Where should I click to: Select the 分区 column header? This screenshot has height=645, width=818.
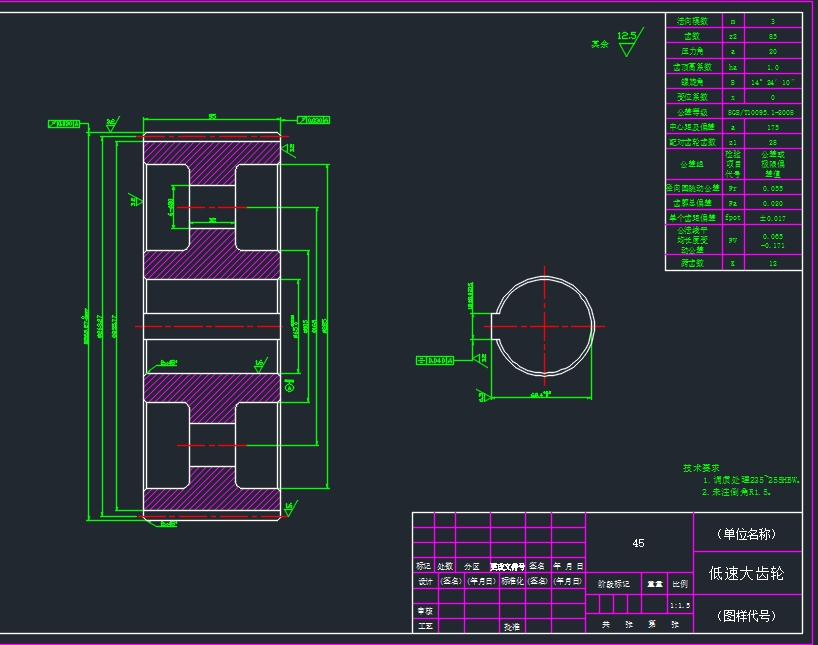472,566
